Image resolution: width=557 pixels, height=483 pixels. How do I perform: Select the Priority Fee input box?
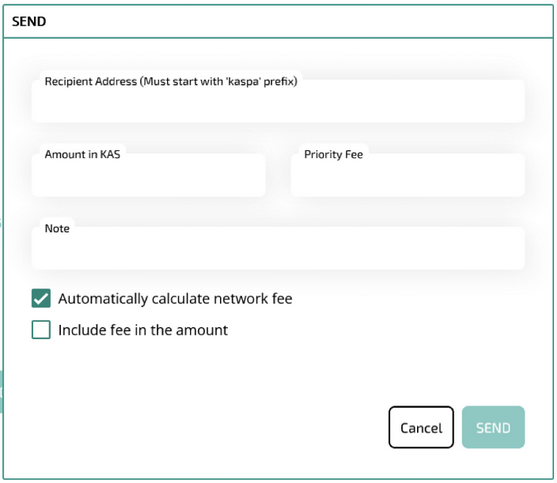(408, 175)
